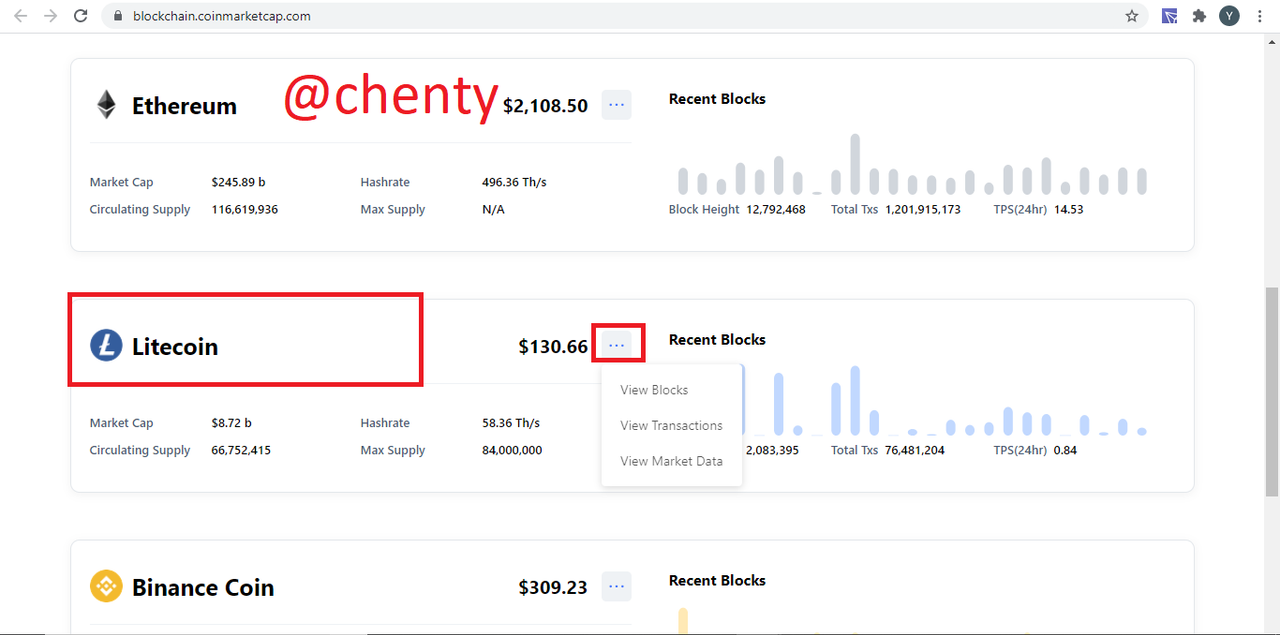Click Ethereum total txs 1,201,915,173
Viewport: 1280px width, 635px height.
(x=923, y=209)
